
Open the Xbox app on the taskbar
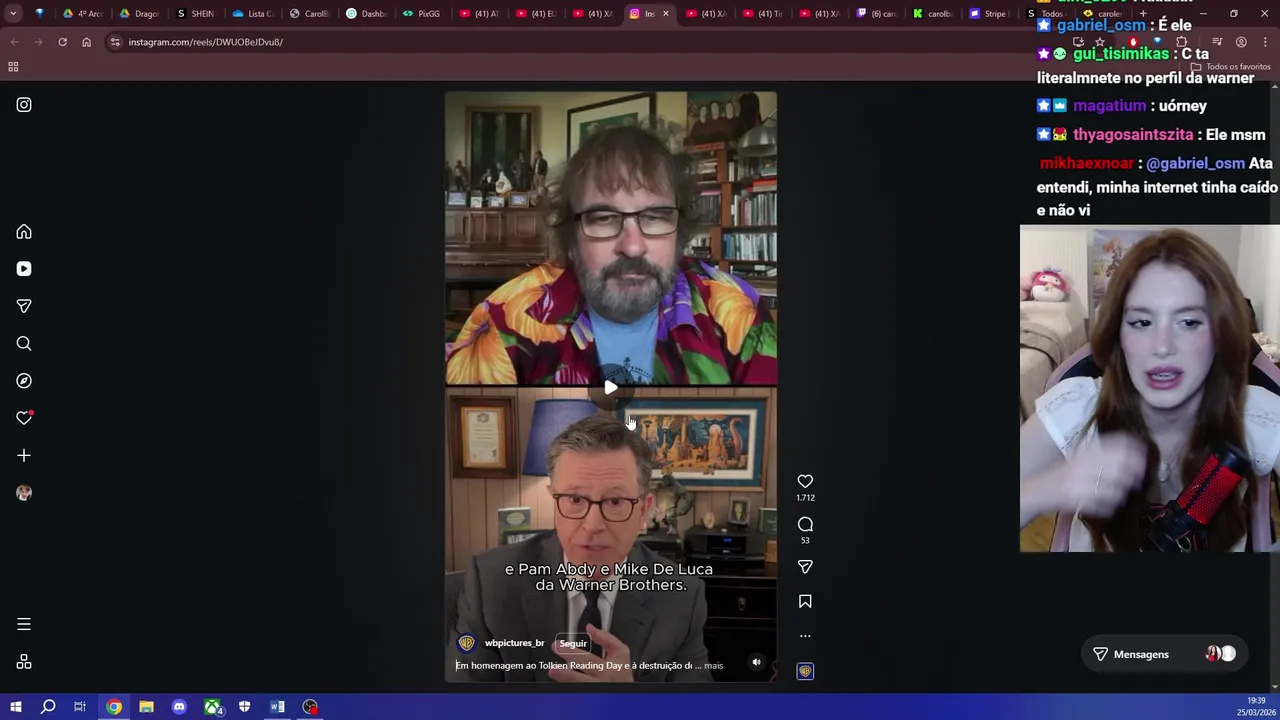(212, 707)
